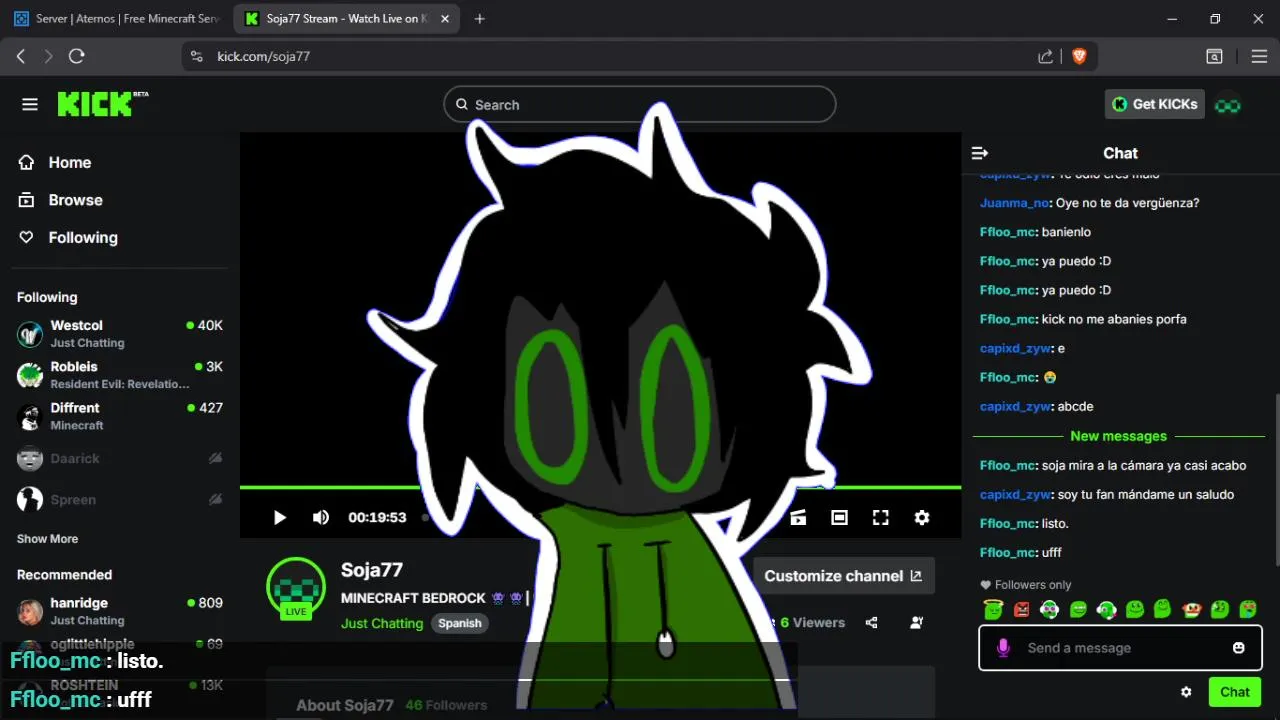Click the Search field

coord(640,104)
